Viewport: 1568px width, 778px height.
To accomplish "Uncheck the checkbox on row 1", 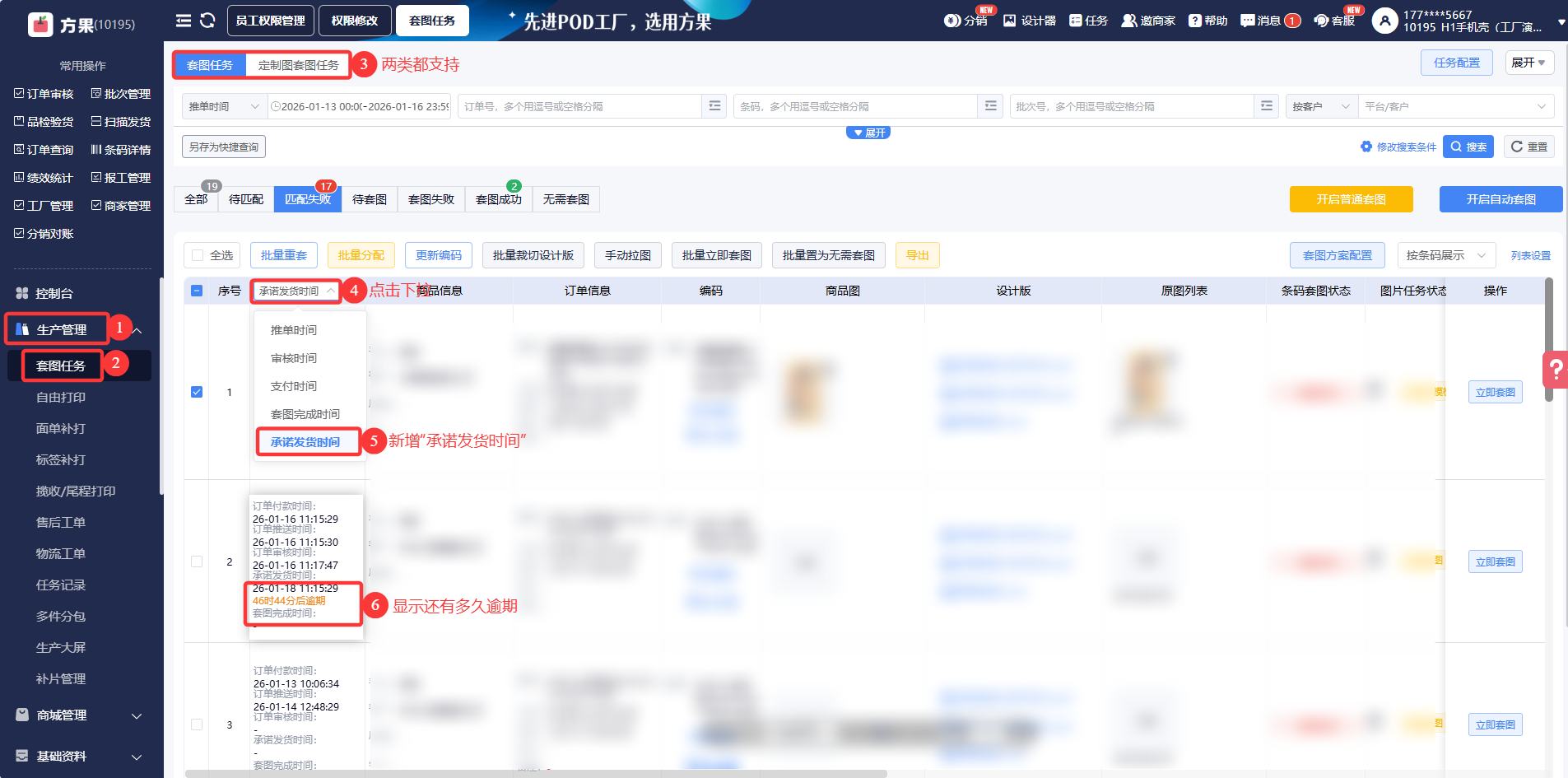I will coord(197,392).
